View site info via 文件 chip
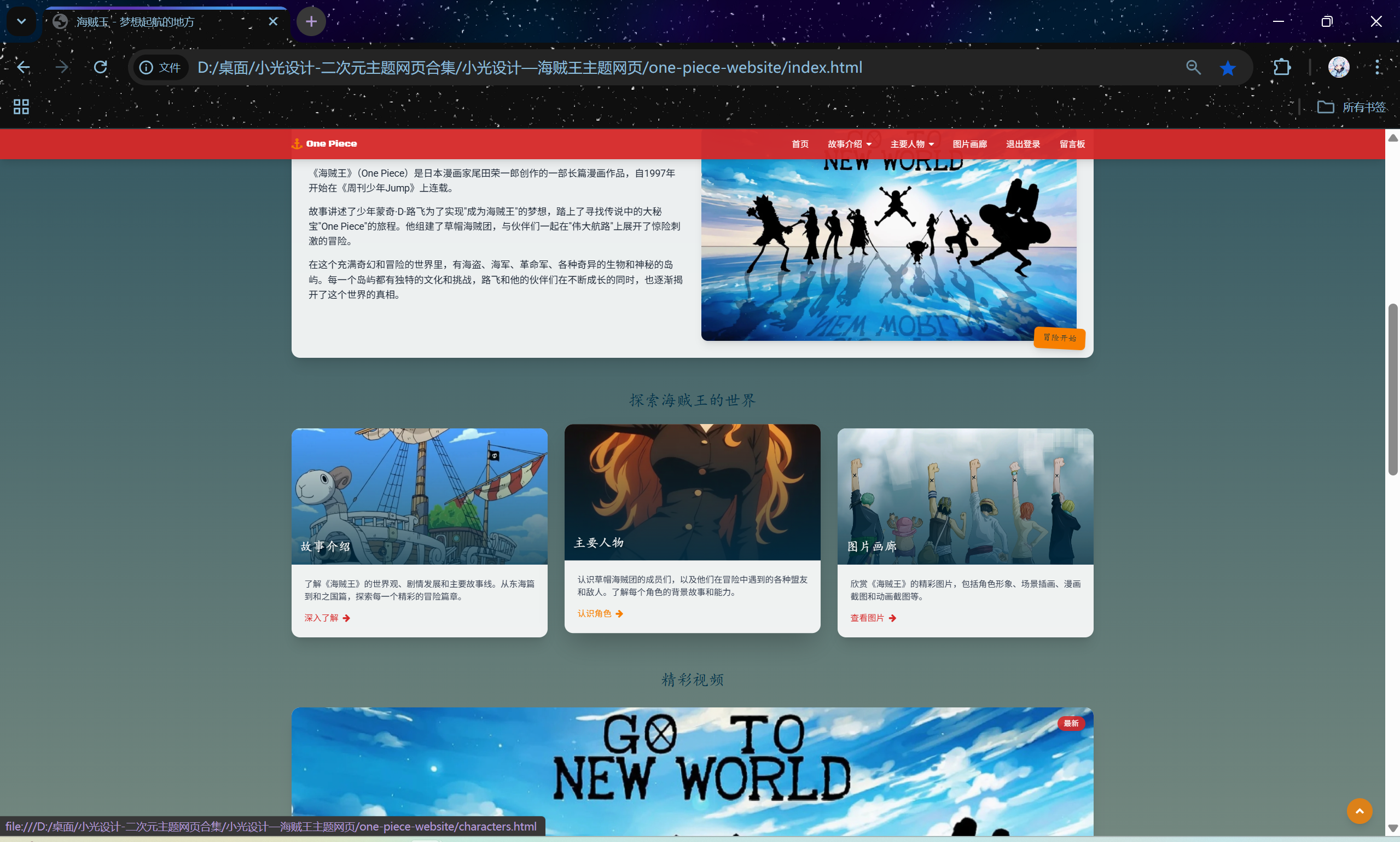The width and height of the screenshot is (1400, 842). [x=160, y=67]
